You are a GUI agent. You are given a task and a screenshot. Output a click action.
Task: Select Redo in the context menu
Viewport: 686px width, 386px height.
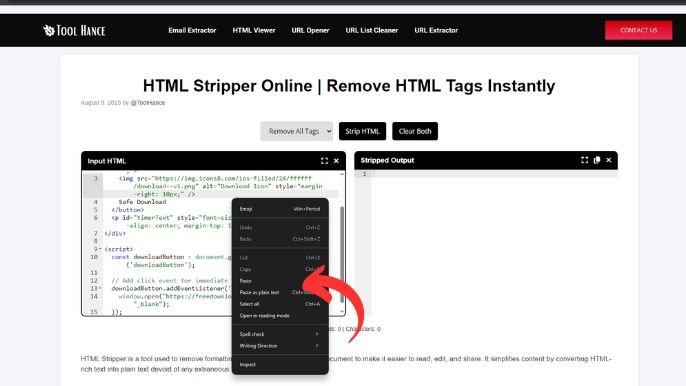(280, 239)
